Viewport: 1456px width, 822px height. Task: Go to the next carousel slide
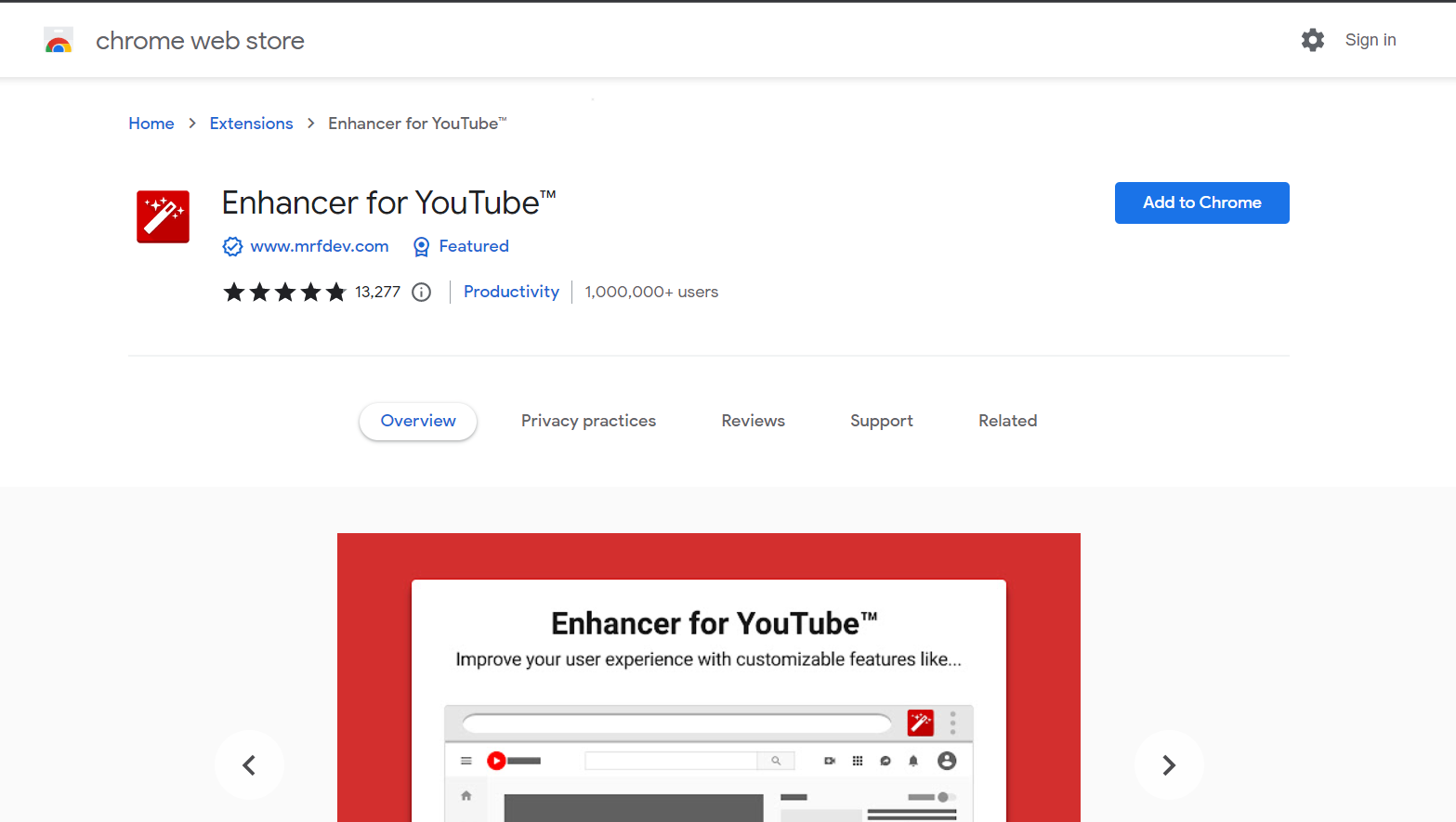click(x=1169, y=764)
